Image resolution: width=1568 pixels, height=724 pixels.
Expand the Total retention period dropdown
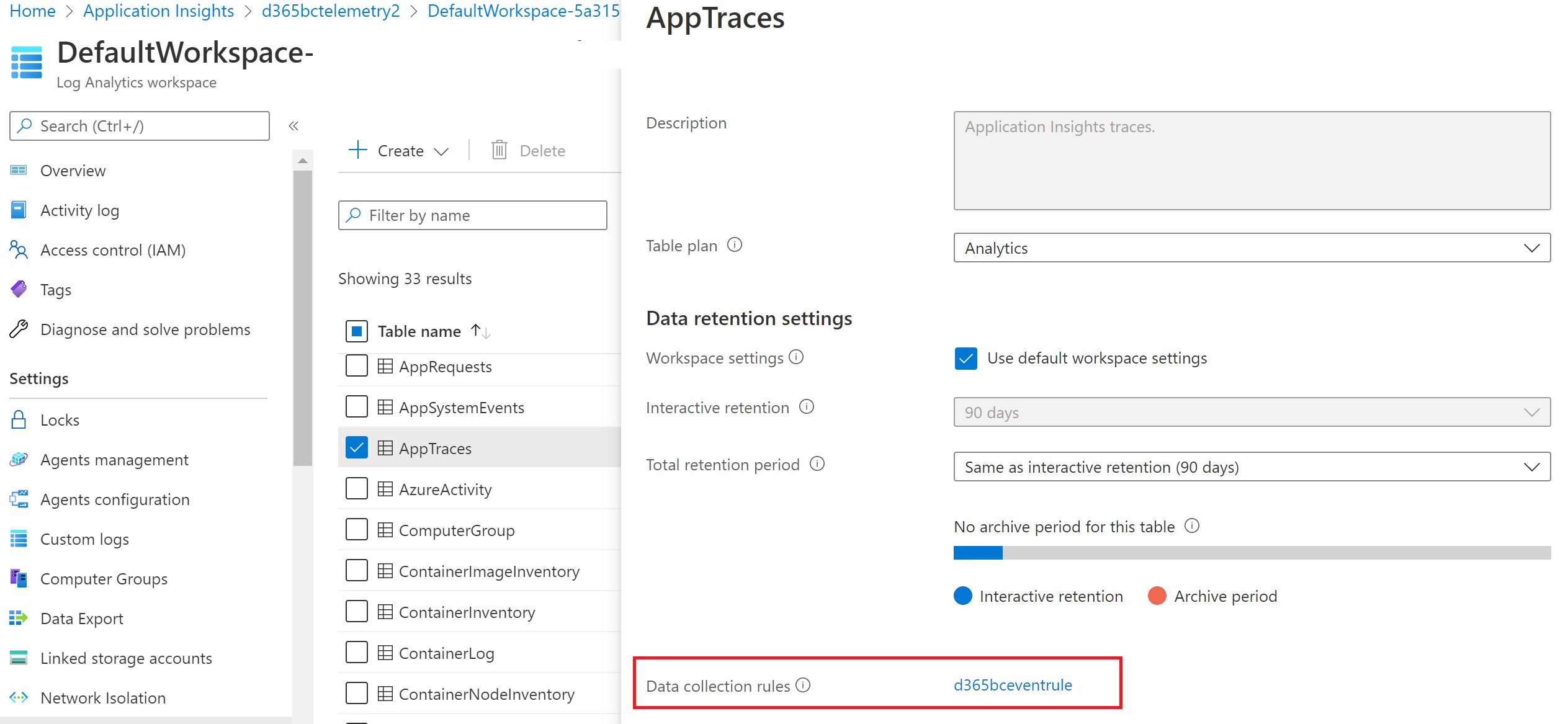coord(1251,467)
